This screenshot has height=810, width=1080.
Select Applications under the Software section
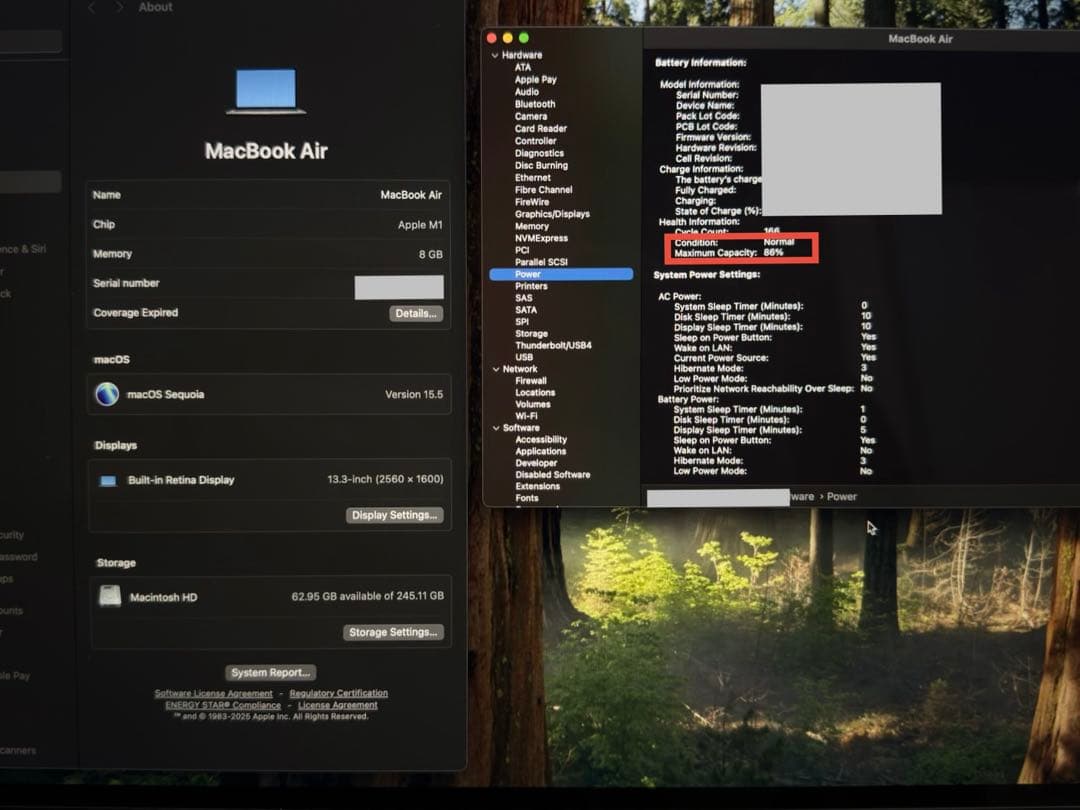541,451
